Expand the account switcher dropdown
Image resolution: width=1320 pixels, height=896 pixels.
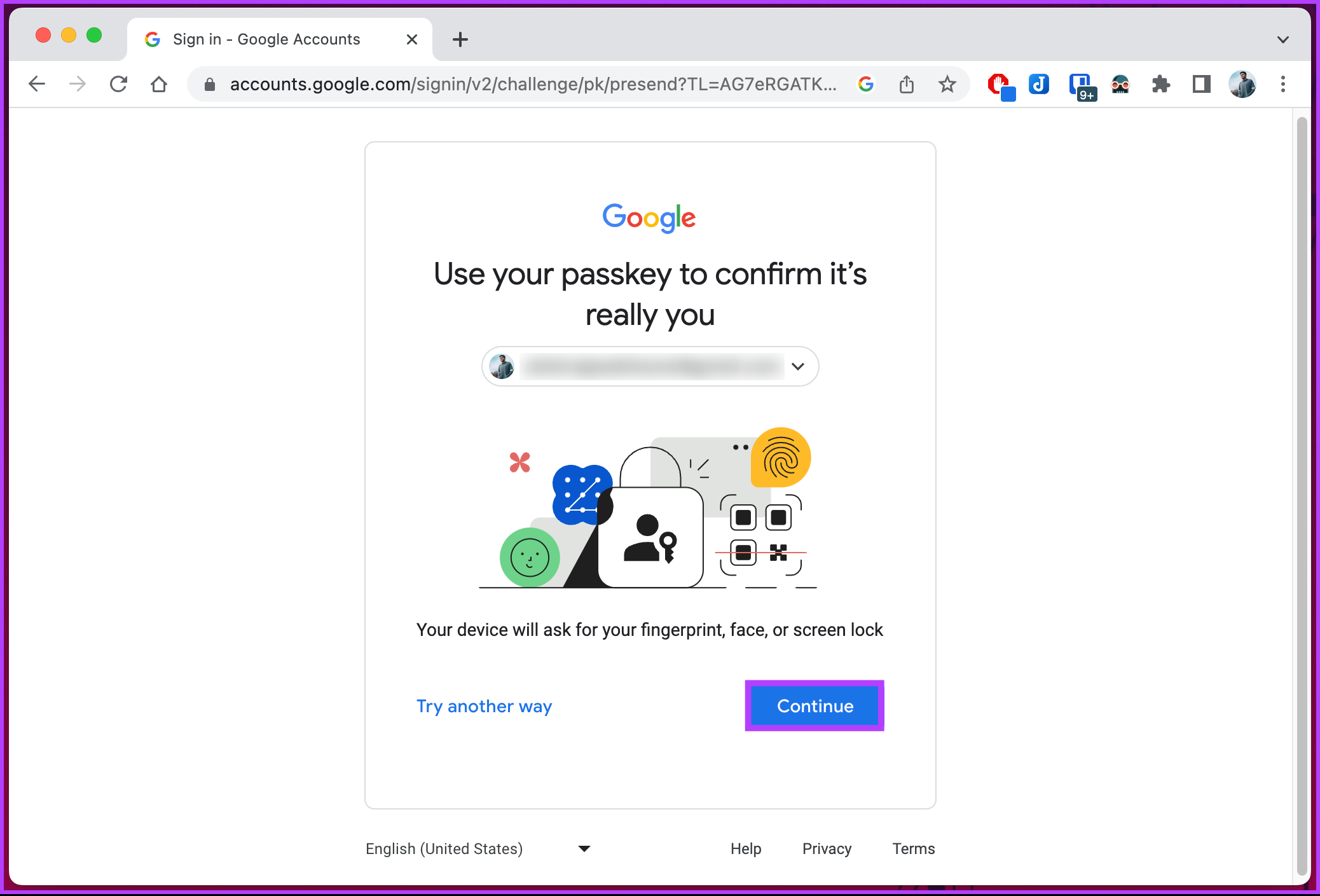(650, 366)
